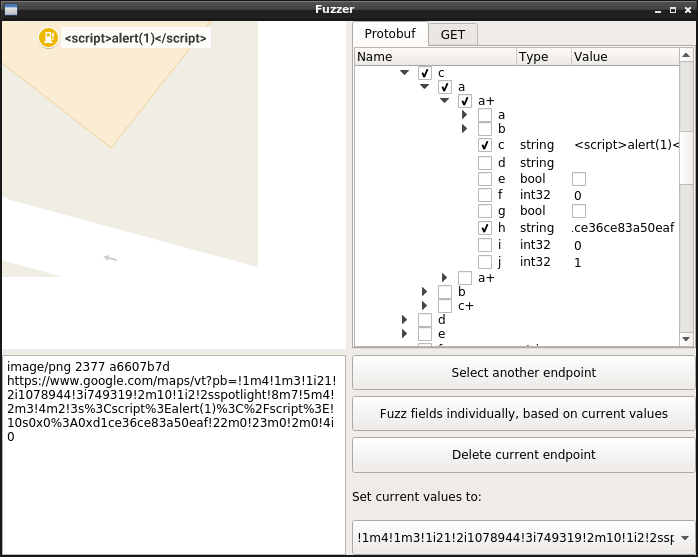This screenshot has height=557, width=698.
Task: Expand the e tree node without type
Action: tap(404, 333)
